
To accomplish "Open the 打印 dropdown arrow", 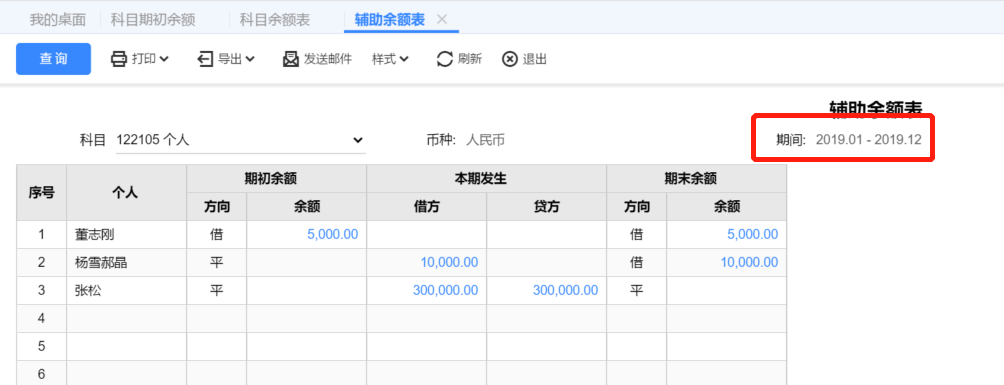I will point(163,59).
